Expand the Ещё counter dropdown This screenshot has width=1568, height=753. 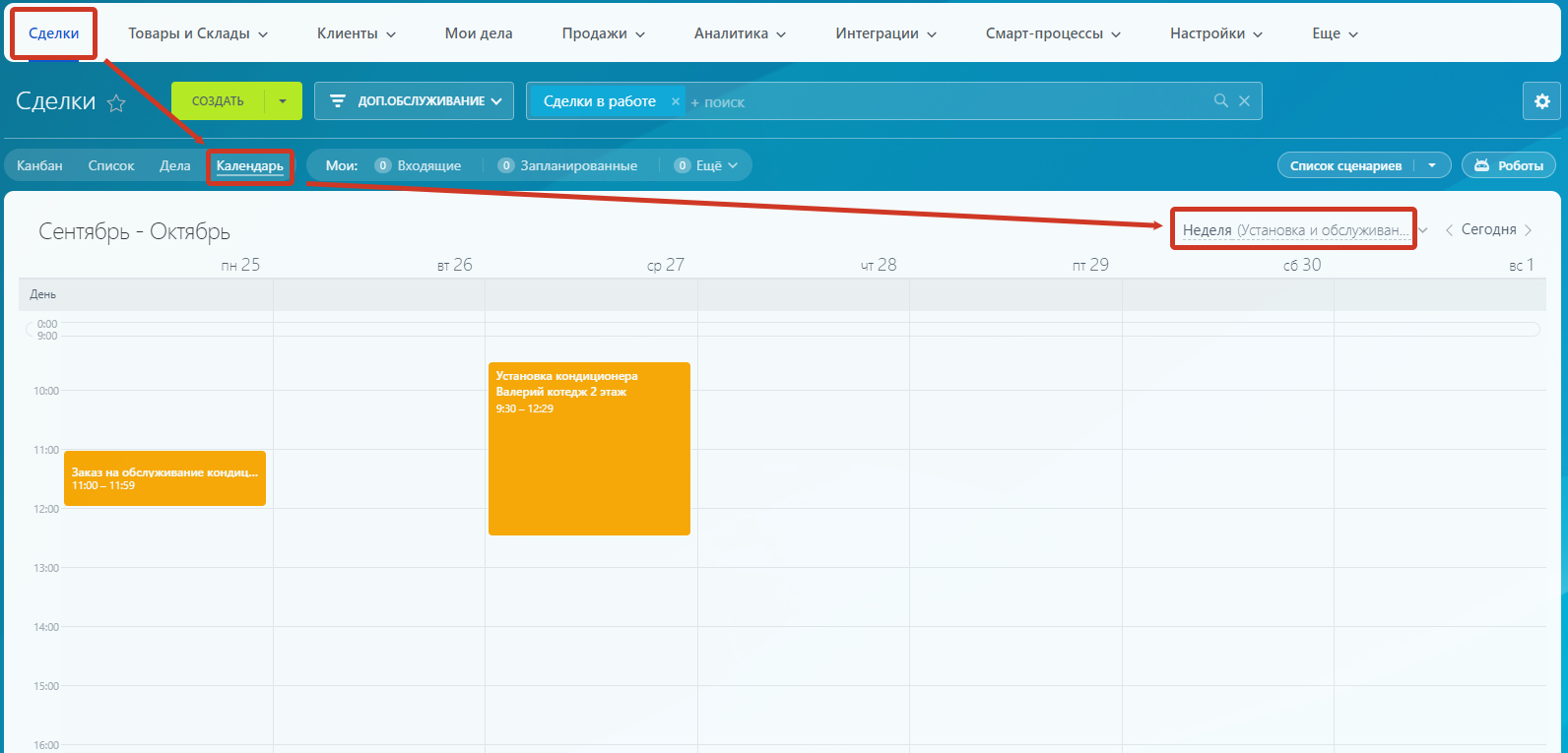point(706,165)
